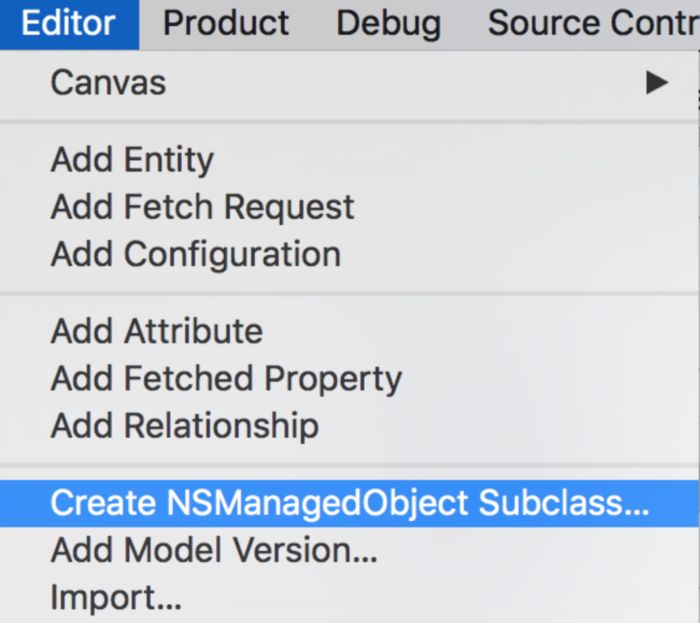The image size is (700, 623).
Task: Close the menu via highlighted Editor title
Action: click(x=68, y=23)
